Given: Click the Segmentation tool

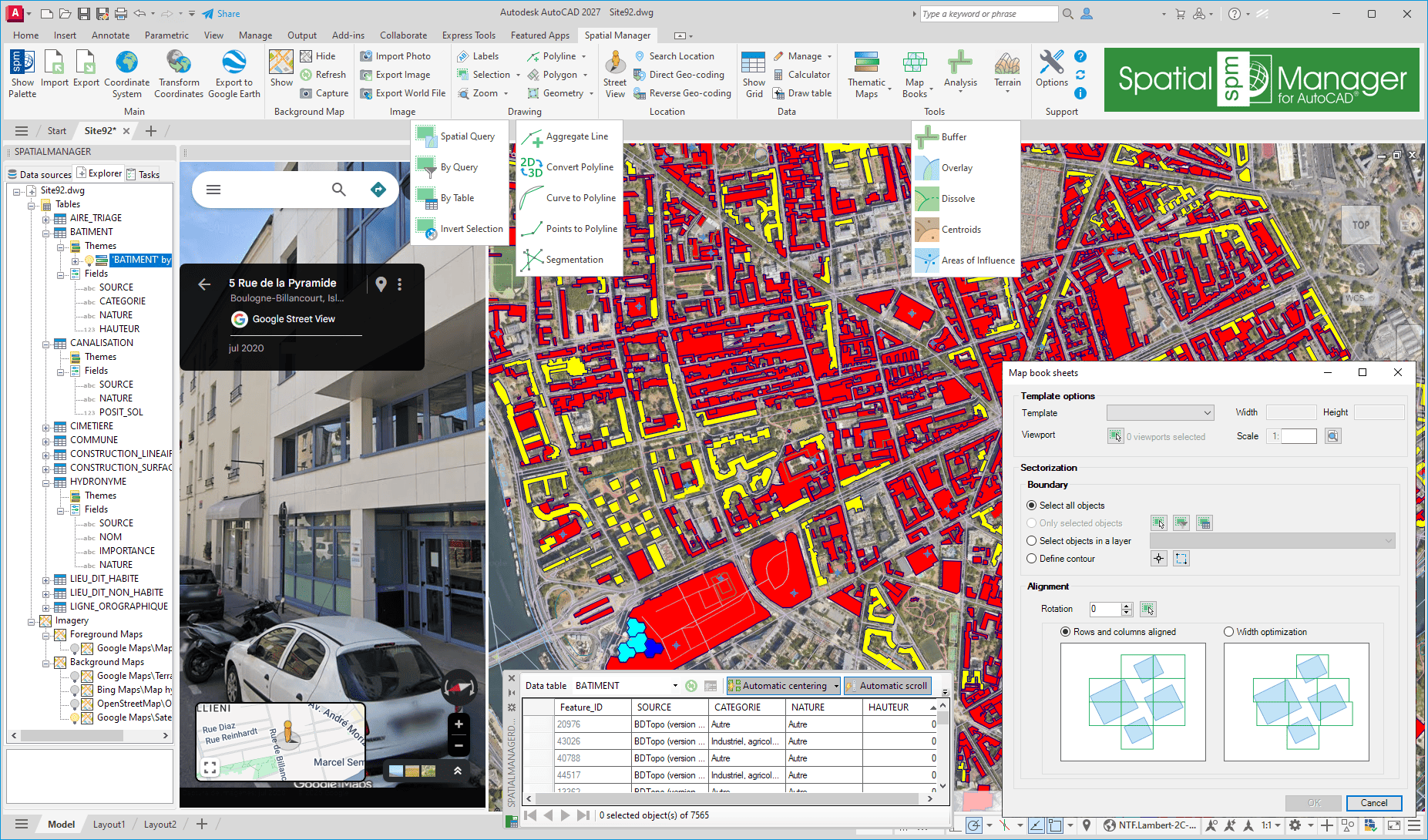Looking at the screenshot, I should [x=574, y=260].
